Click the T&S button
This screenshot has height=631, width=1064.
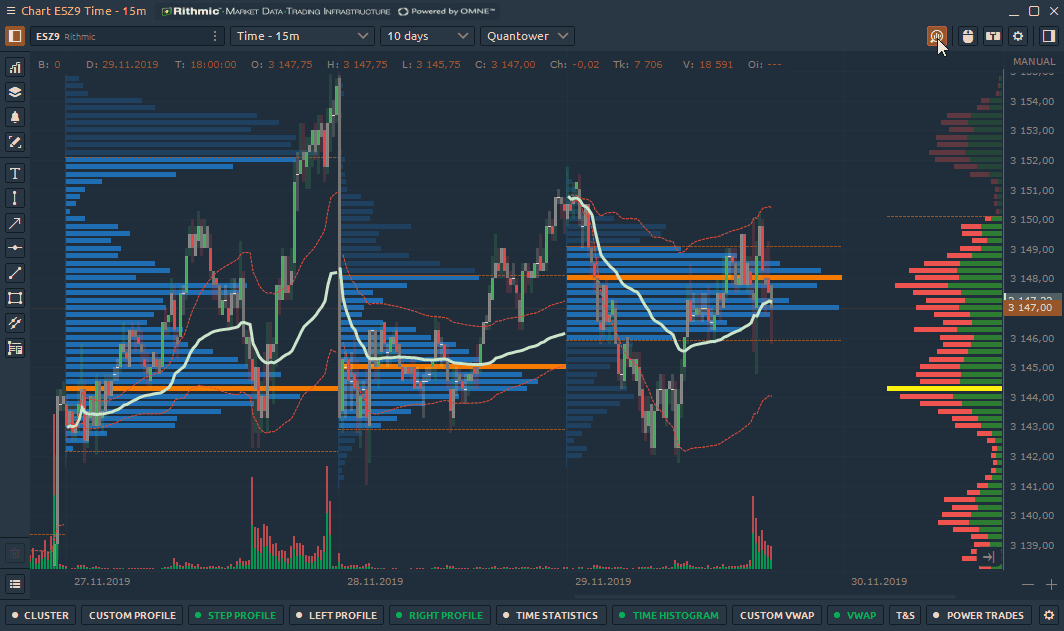(906, 615)
